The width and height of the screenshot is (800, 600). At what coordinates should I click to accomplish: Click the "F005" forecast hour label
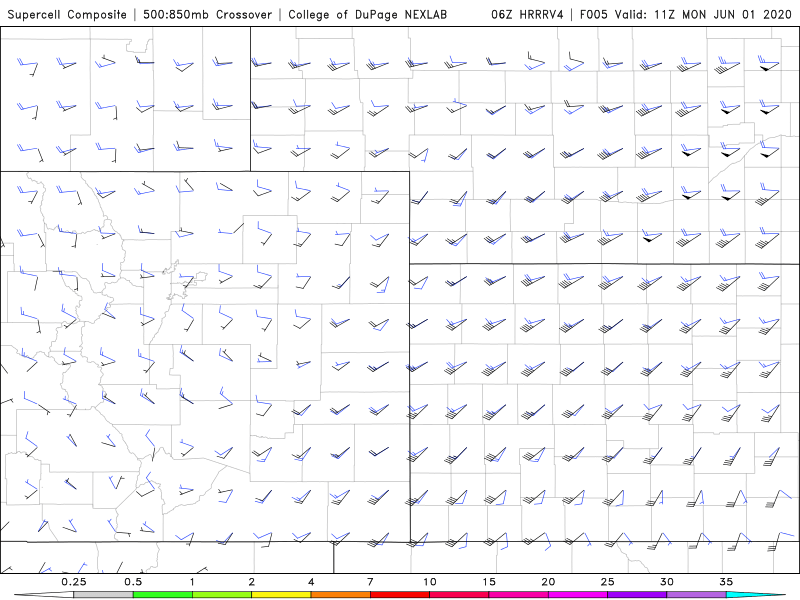(x=594, y=15)
